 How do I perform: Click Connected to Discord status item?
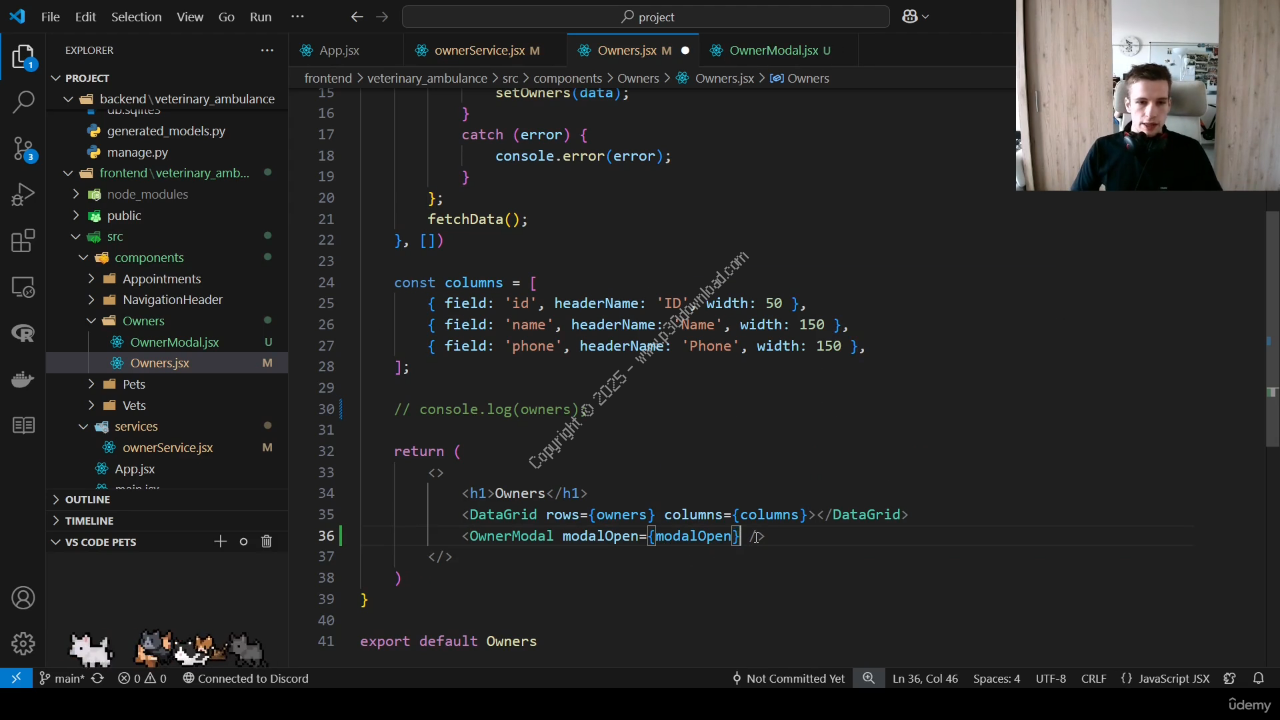(x=245, y=678)
